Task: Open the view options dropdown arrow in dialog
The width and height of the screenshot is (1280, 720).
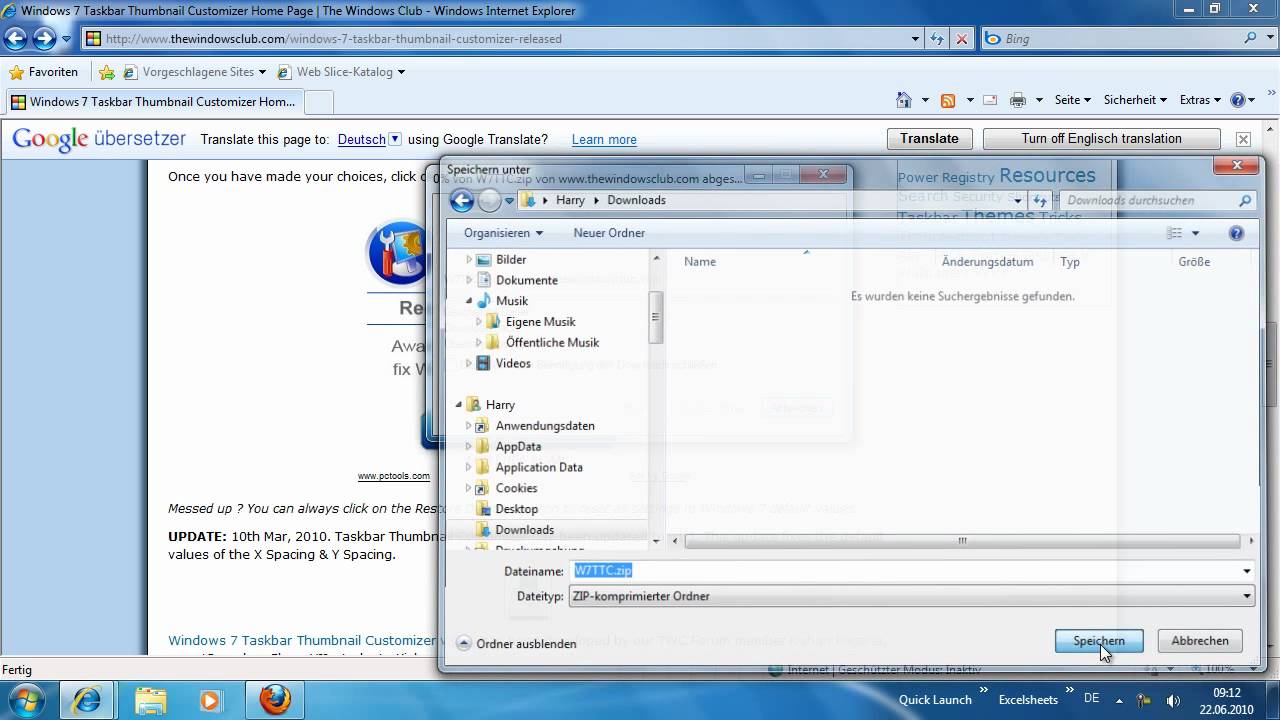Action: (1195, 233)
